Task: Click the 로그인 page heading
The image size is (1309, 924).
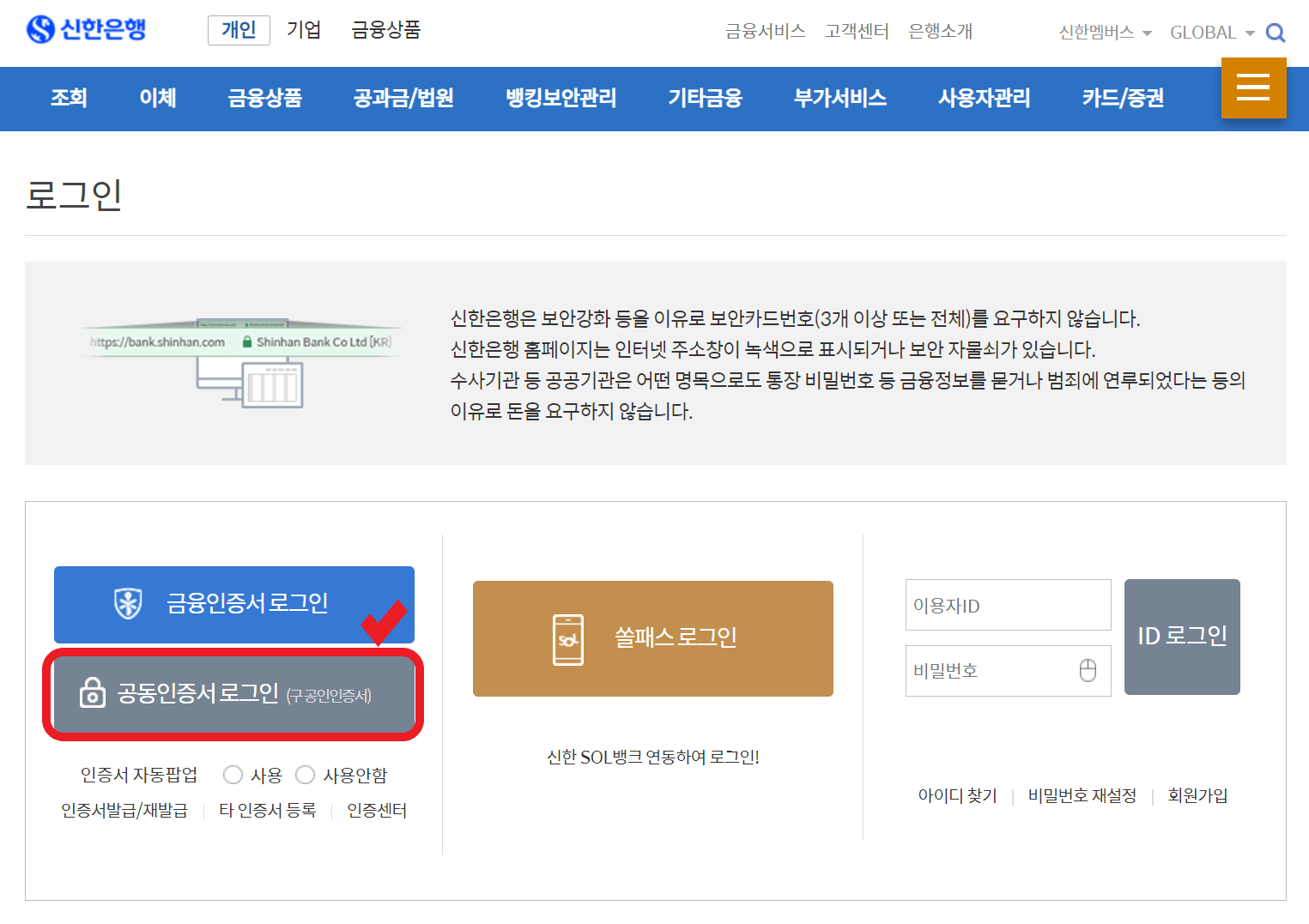Action: 74,195
